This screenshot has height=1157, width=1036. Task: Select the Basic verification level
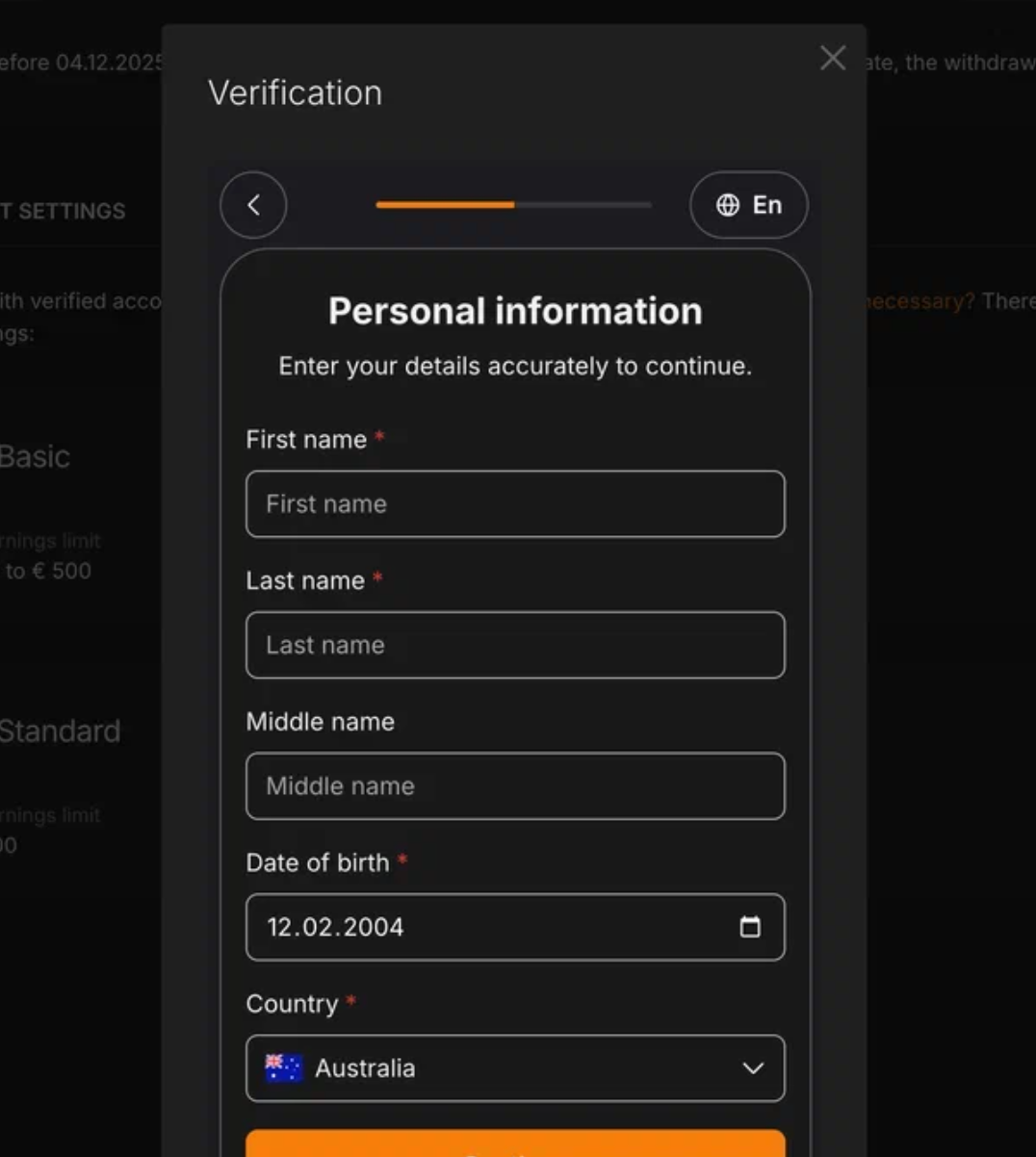coord(35,456)
